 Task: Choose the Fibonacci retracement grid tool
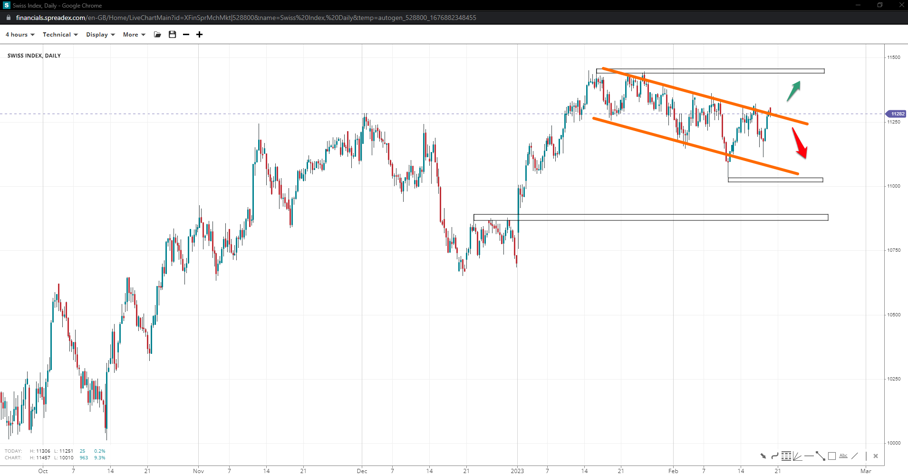tap(786, 456)
